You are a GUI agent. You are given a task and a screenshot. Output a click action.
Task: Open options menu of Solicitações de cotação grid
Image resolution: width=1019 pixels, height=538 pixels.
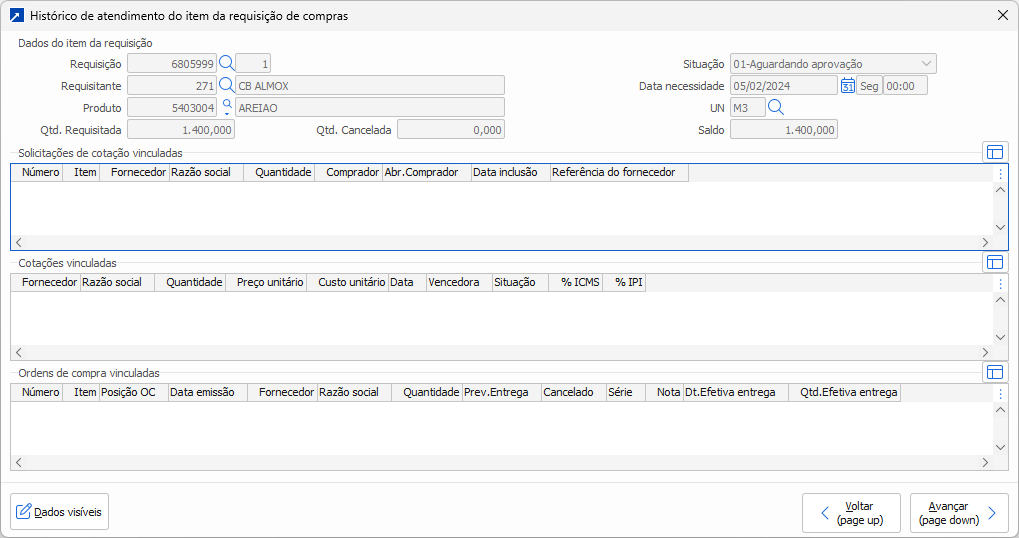[1000, 174]
